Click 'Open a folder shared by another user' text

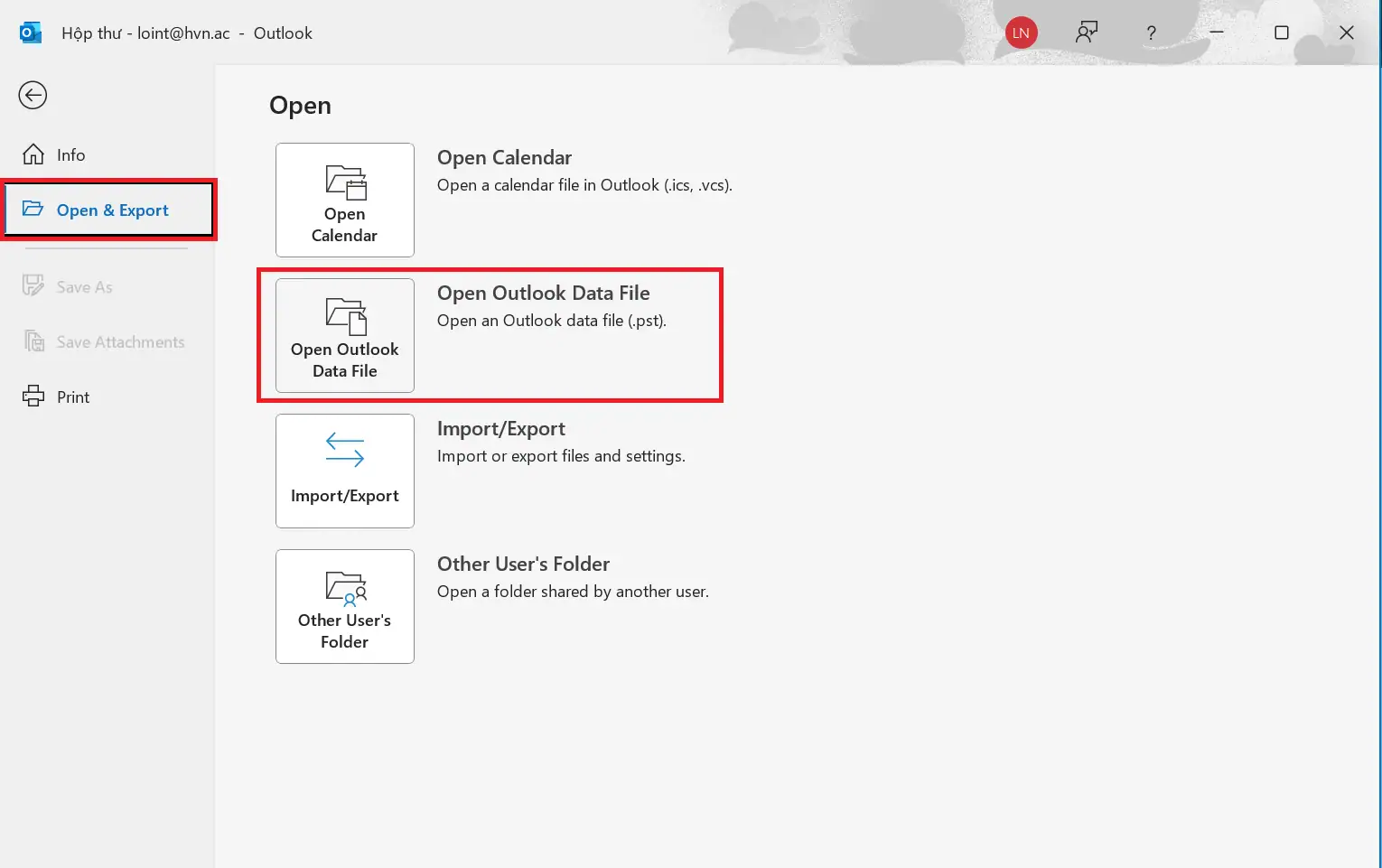573,592
